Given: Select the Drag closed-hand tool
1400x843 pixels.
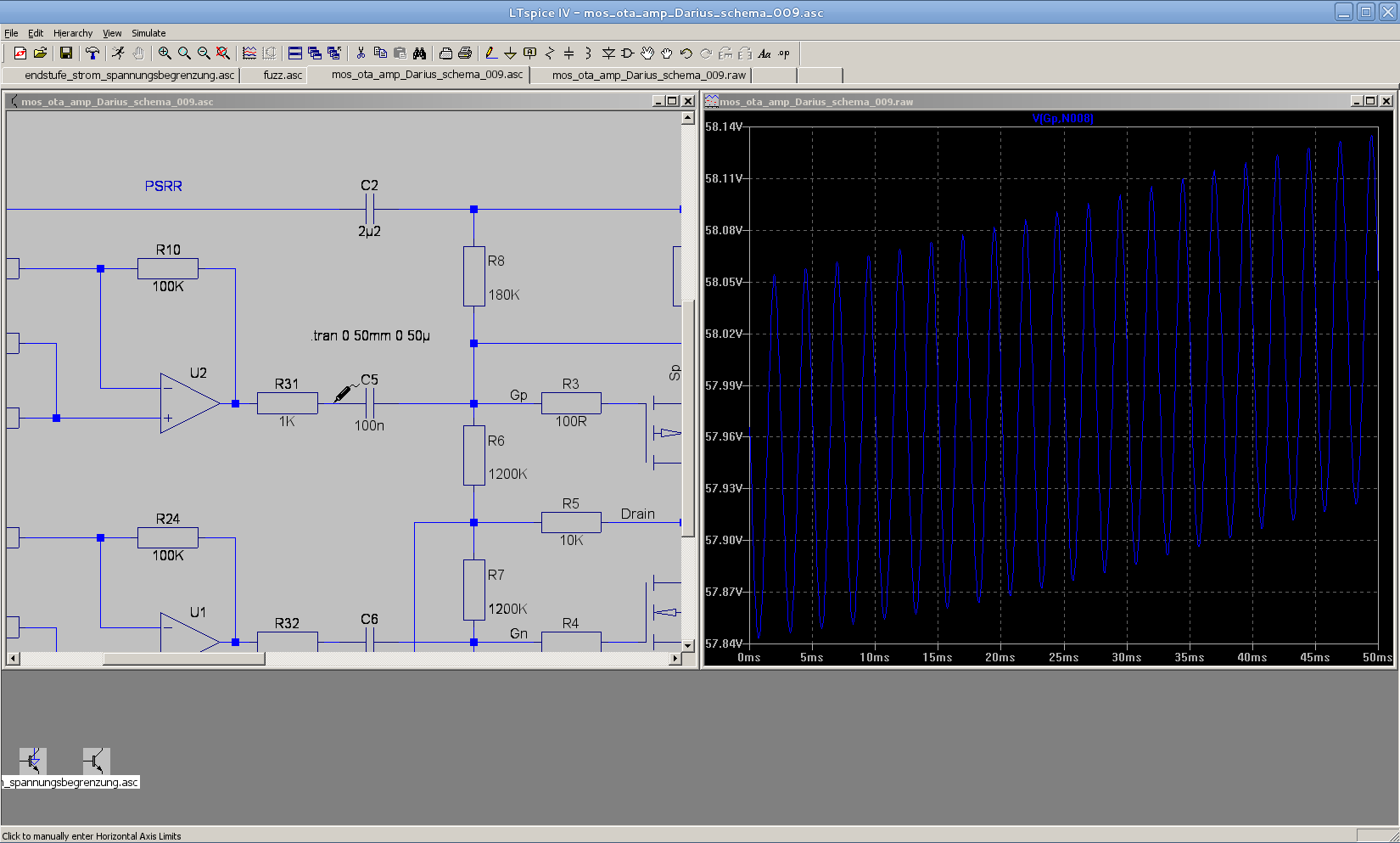Looking at the screenshot, I should [x=667, y=53].
